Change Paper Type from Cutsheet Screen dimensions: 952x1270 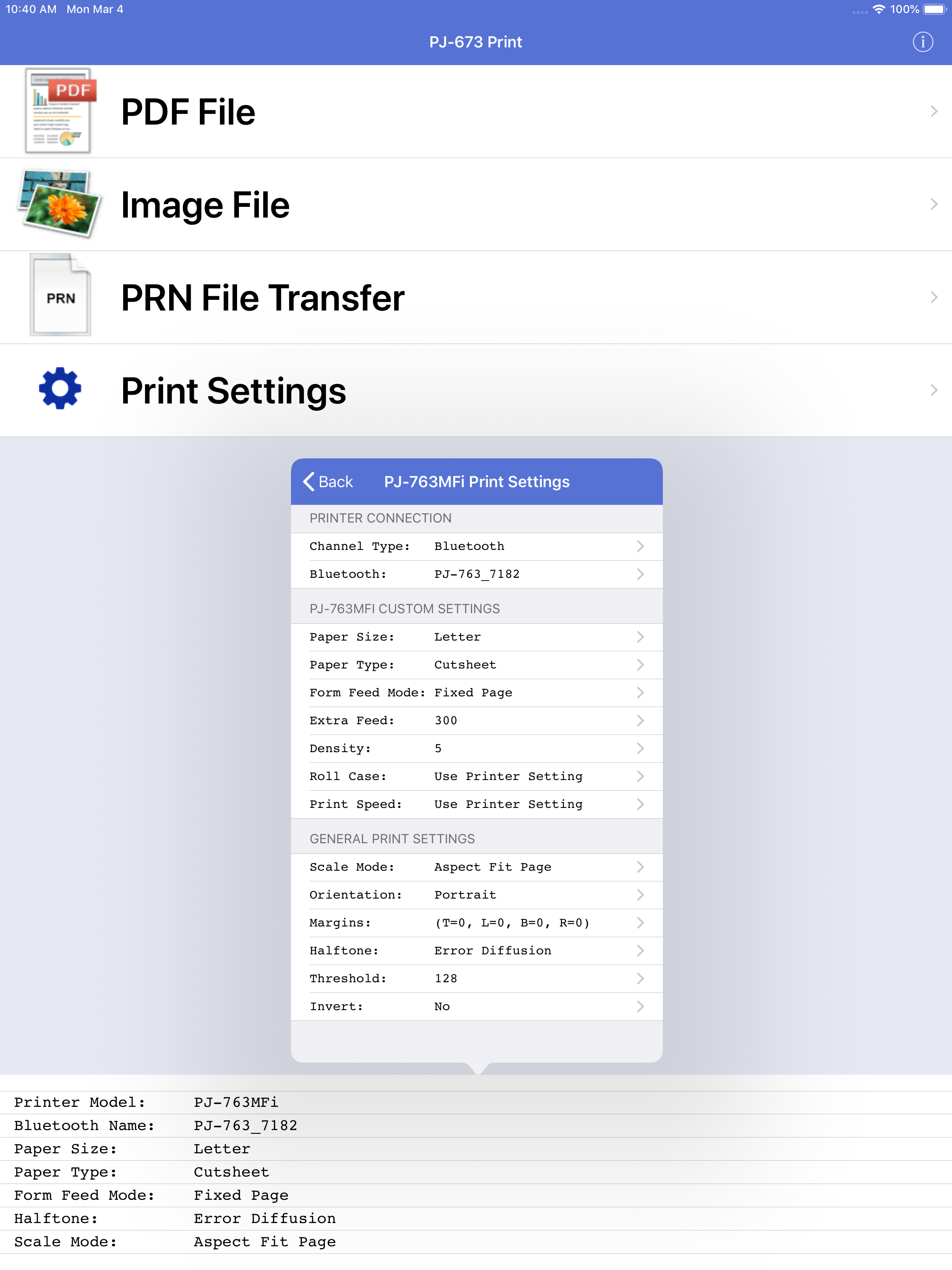pos(476,664)
